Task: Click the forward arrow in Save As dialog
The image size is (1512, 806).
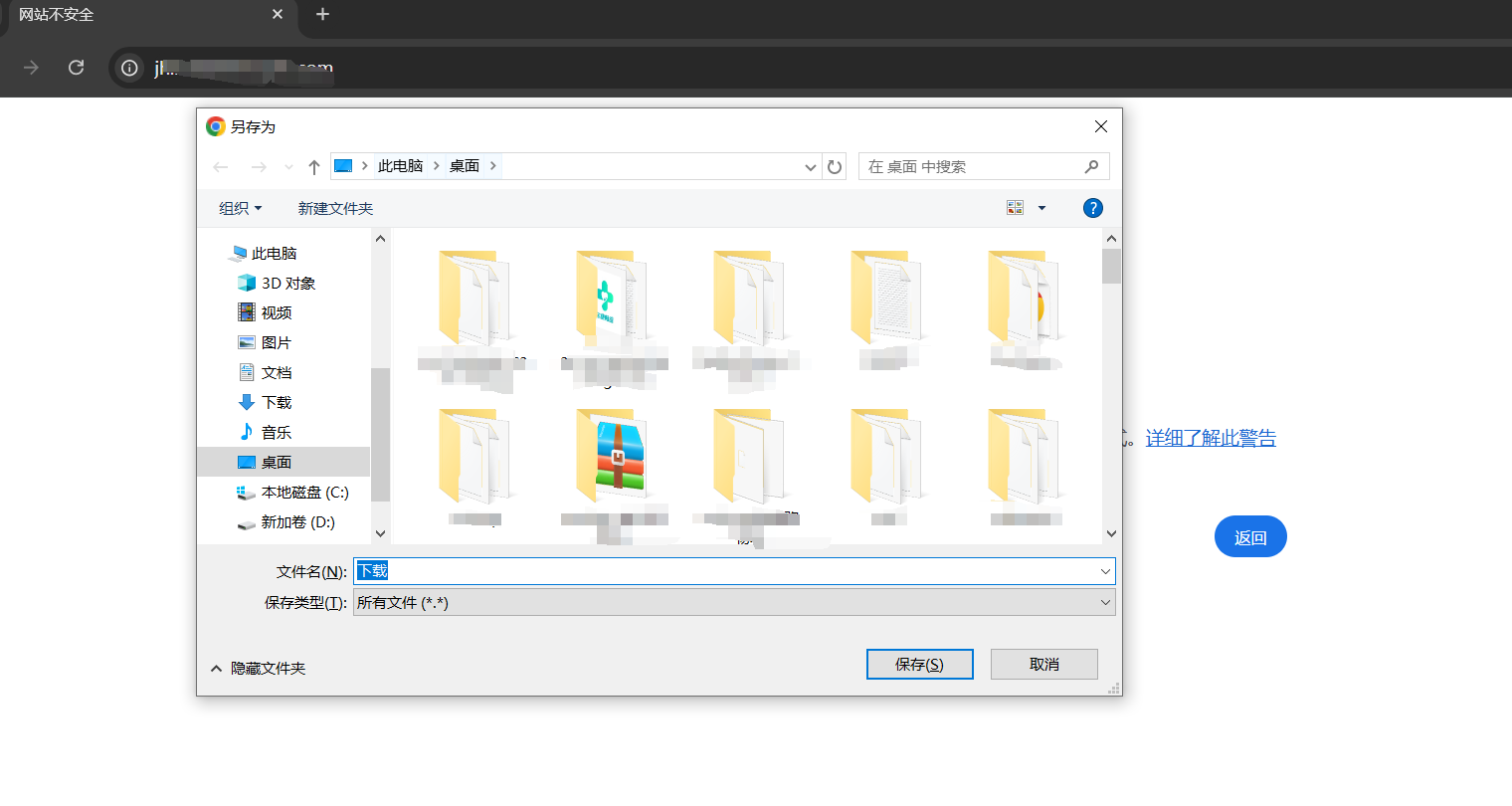Action: click(259, 167)
